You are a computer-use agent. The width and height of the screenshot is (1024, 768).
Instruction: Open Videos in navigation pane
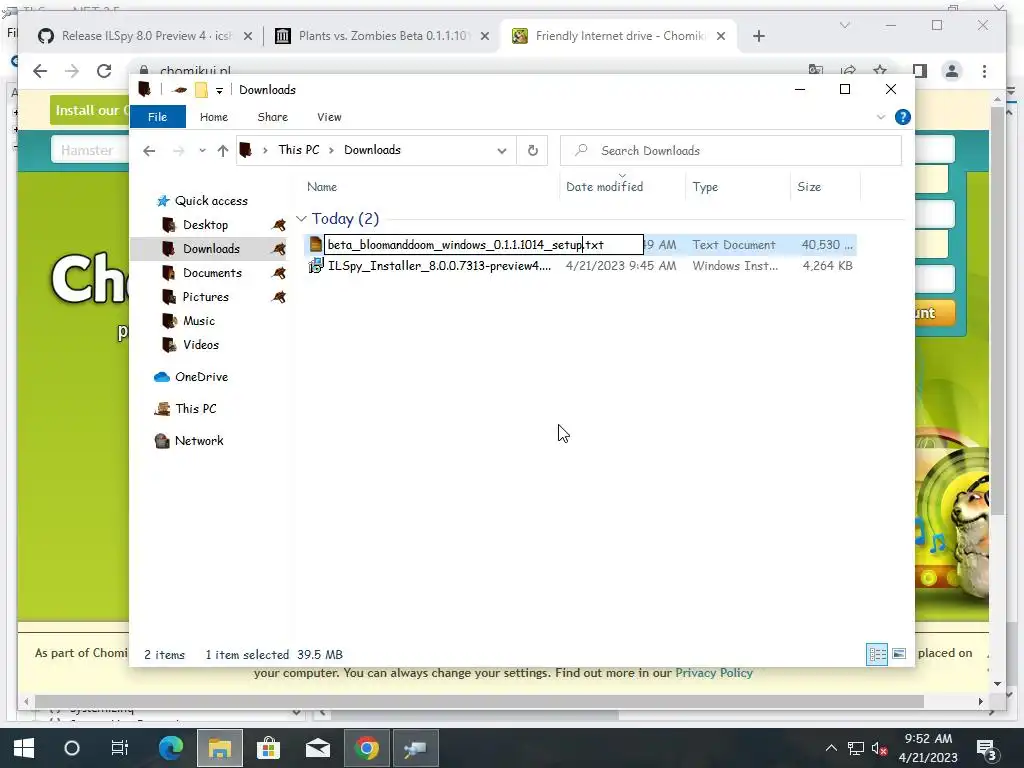(200, 345)
